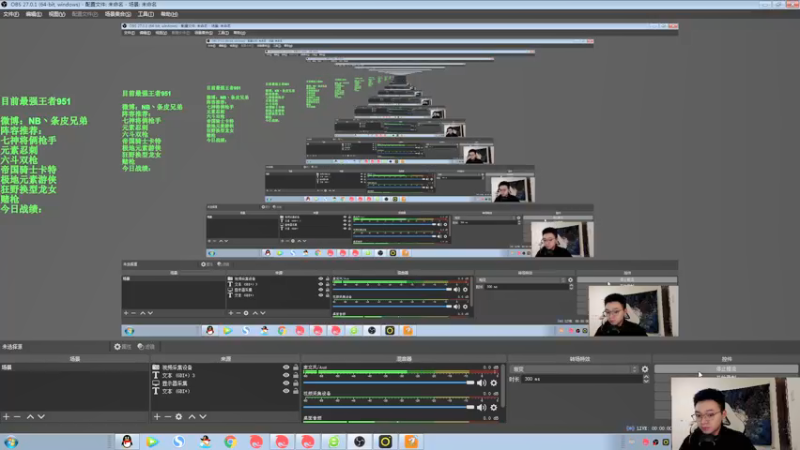Lock the 显示器采集 source
This screenshot has height=450, width=800.
[x=295, y=383]
